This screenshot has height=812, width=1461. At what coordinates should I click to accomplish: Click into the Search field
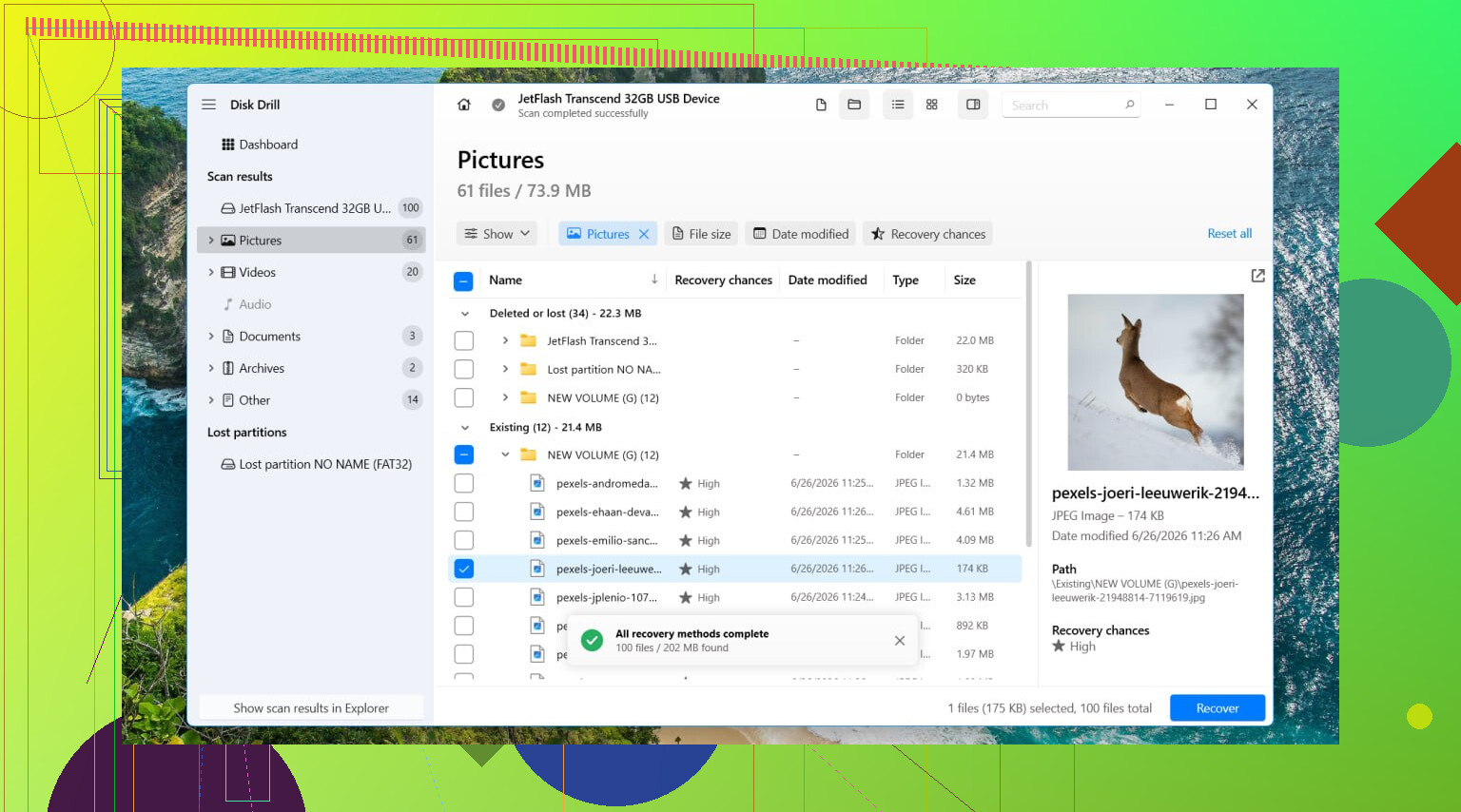pos(1071,105)
